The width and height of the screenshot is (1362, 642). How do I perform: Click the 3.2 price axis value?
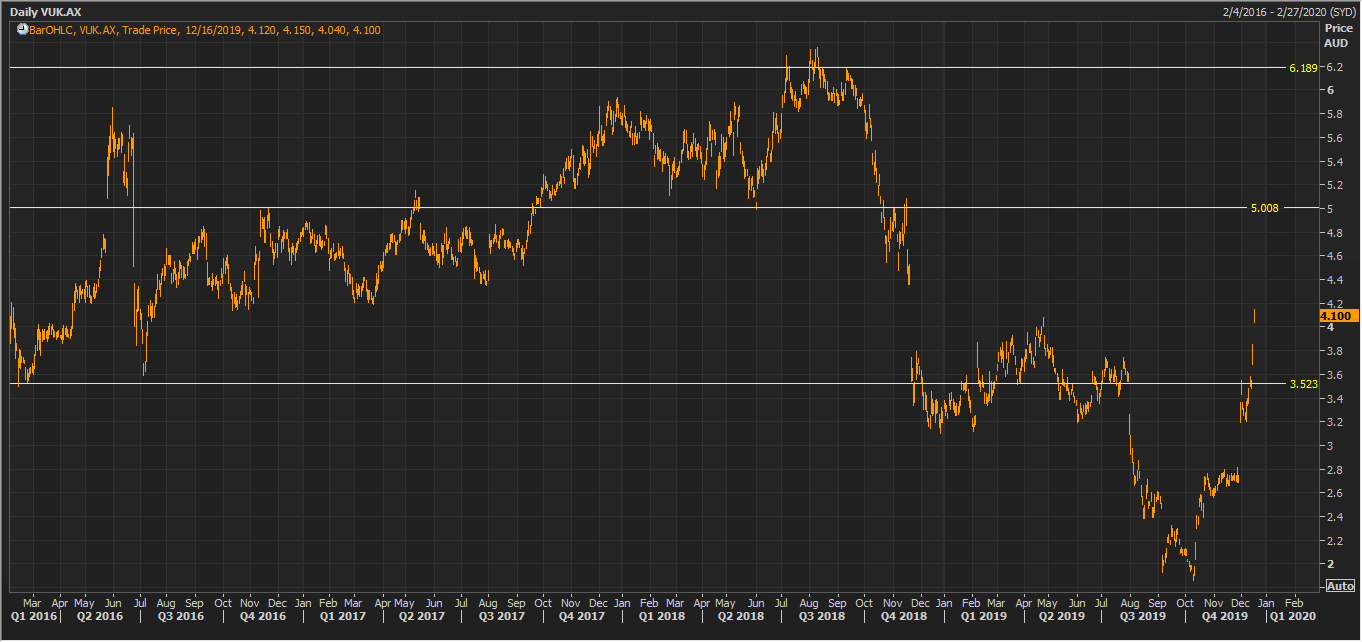[1334, 423]
